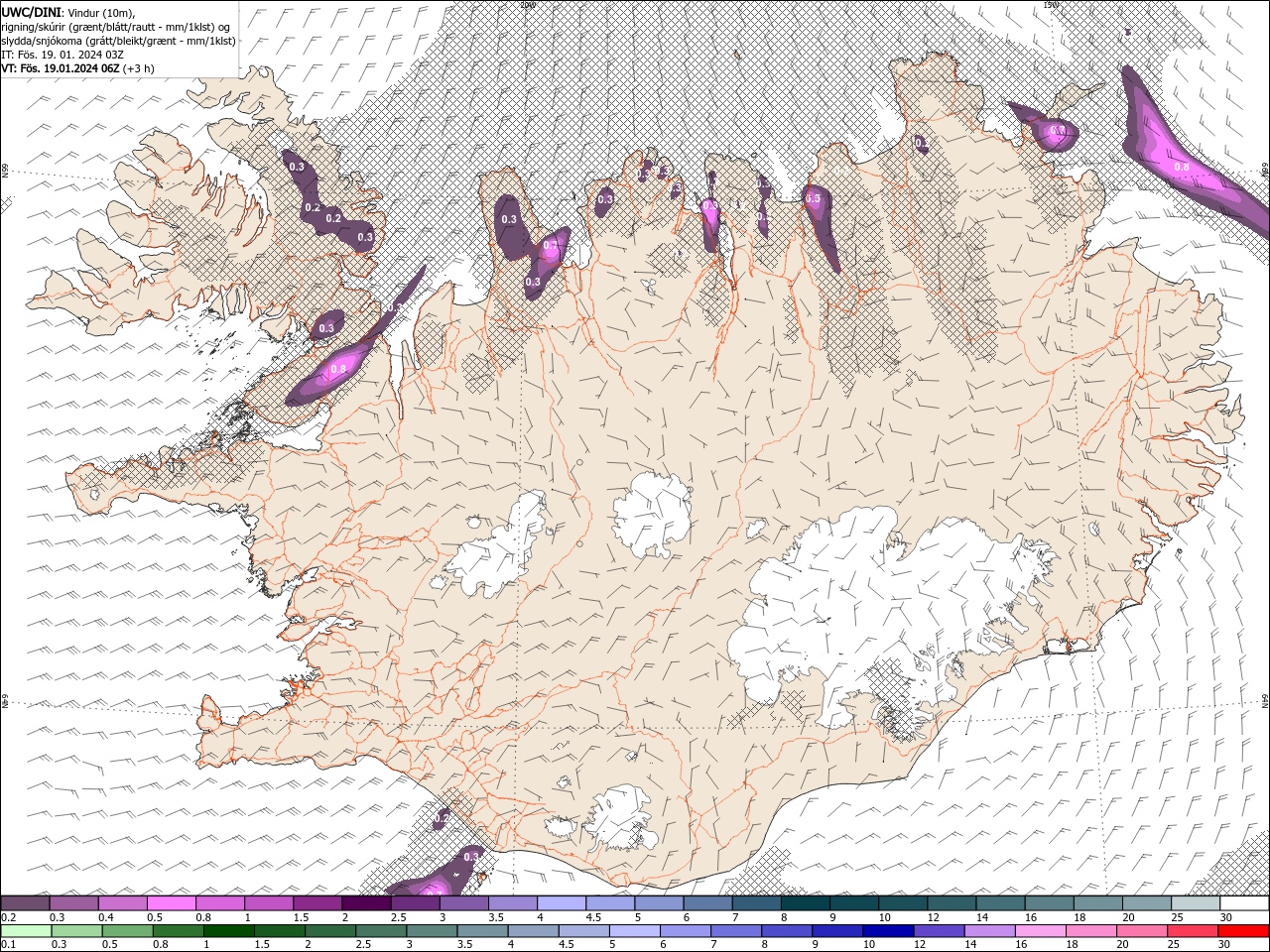This screenshot has height=952, width=1270.
Task: Select the 4 grey-blue swatch, bottom legend bar
Action: tap(532, 931)
